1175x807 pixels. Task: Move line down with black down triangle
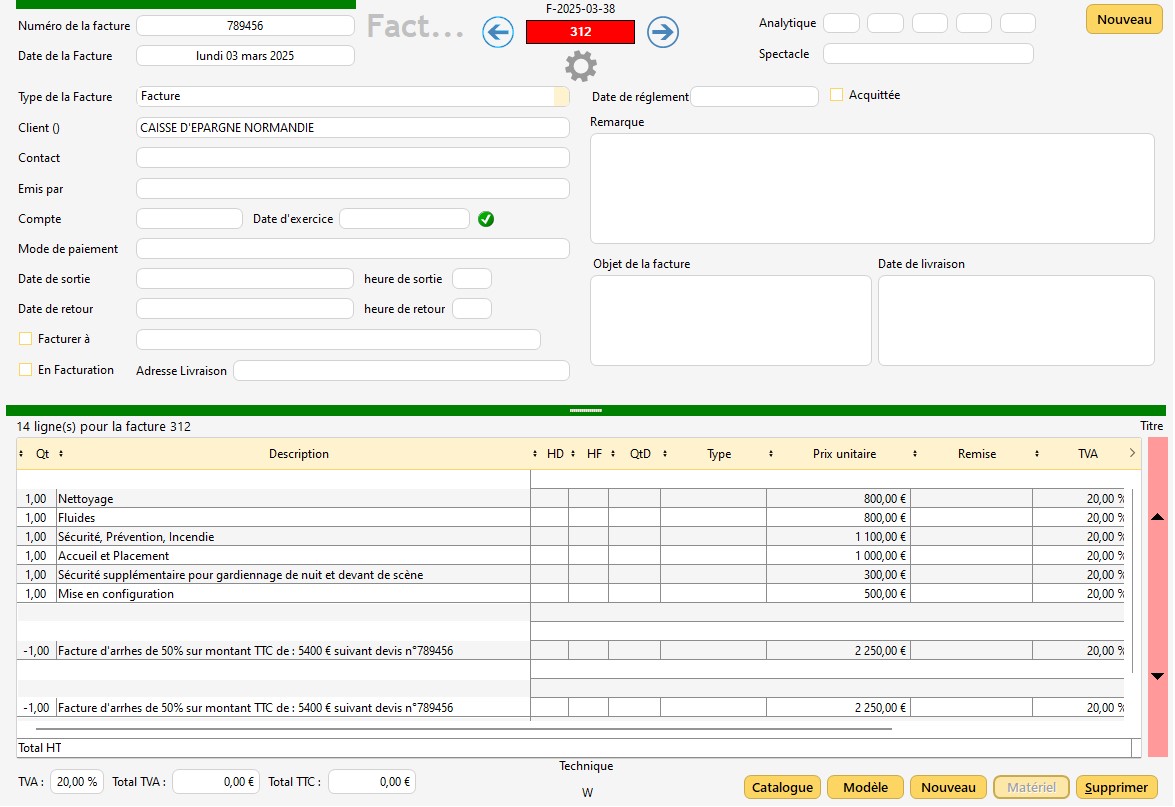click(x=1157, y=677)
